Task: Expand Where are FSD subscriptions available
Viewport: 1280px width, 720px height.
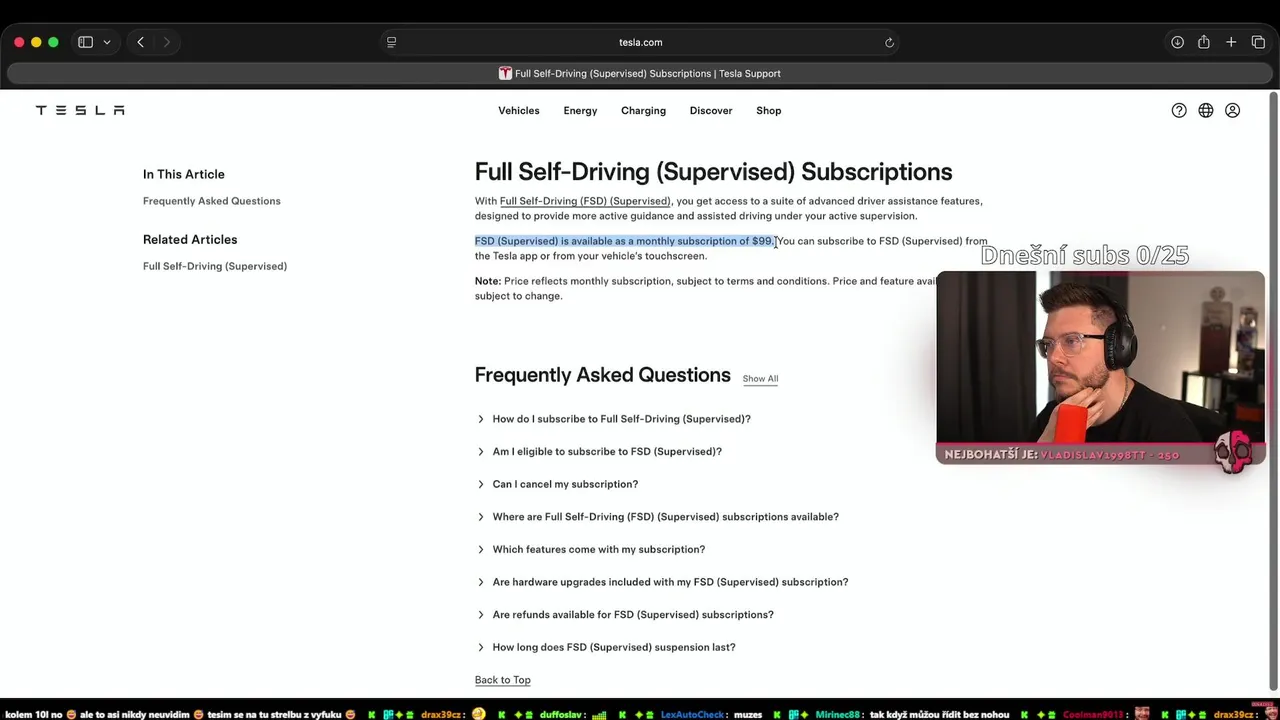Action: 657,517
